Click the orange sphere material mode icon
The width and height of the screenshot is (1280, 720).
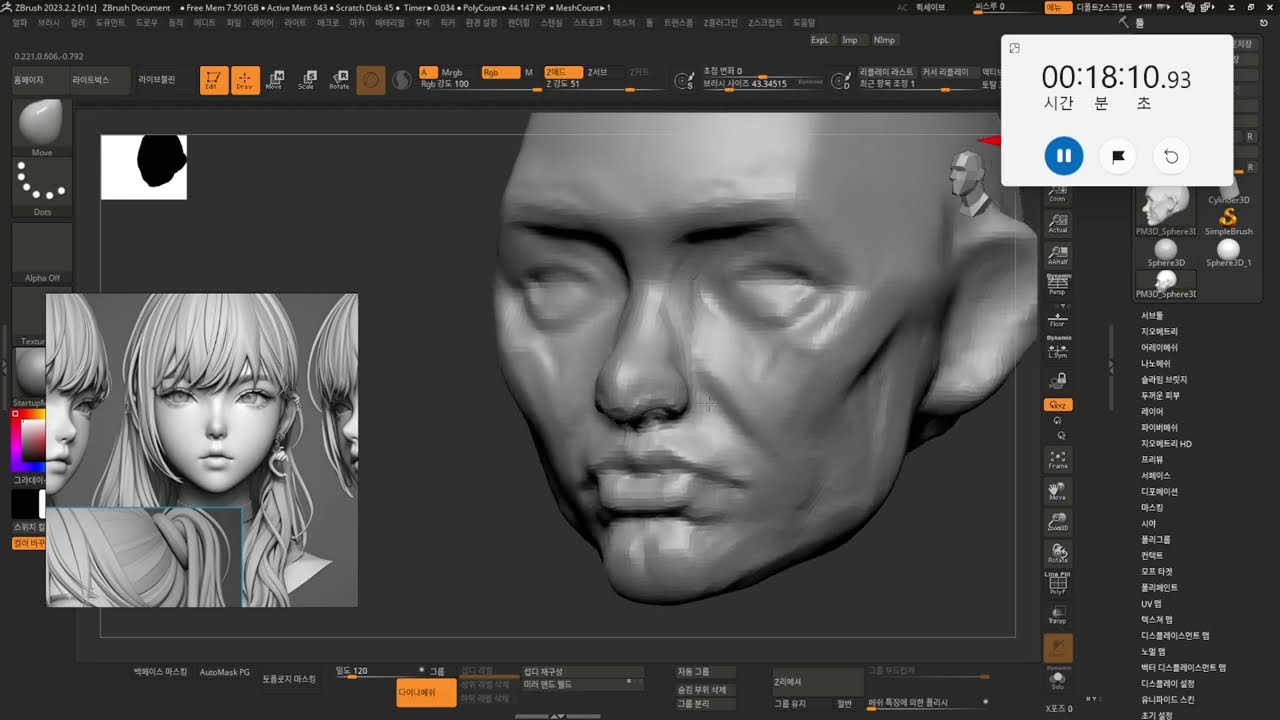pos(371,81)
